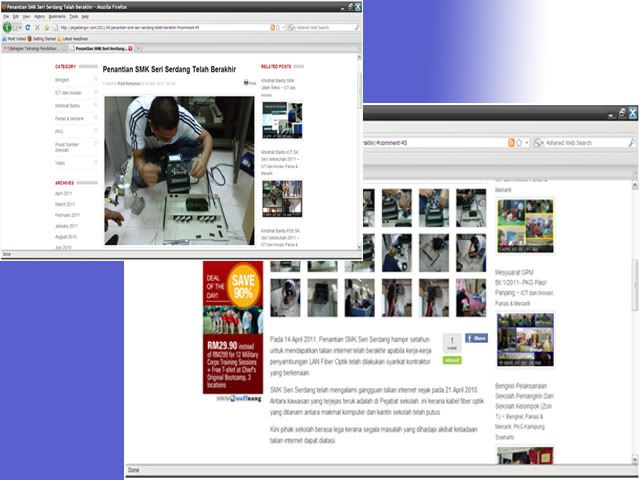Open the Pusat Sumber Sekolah category
This screenshot has width=640, height=480.
[x=67, y=147]
